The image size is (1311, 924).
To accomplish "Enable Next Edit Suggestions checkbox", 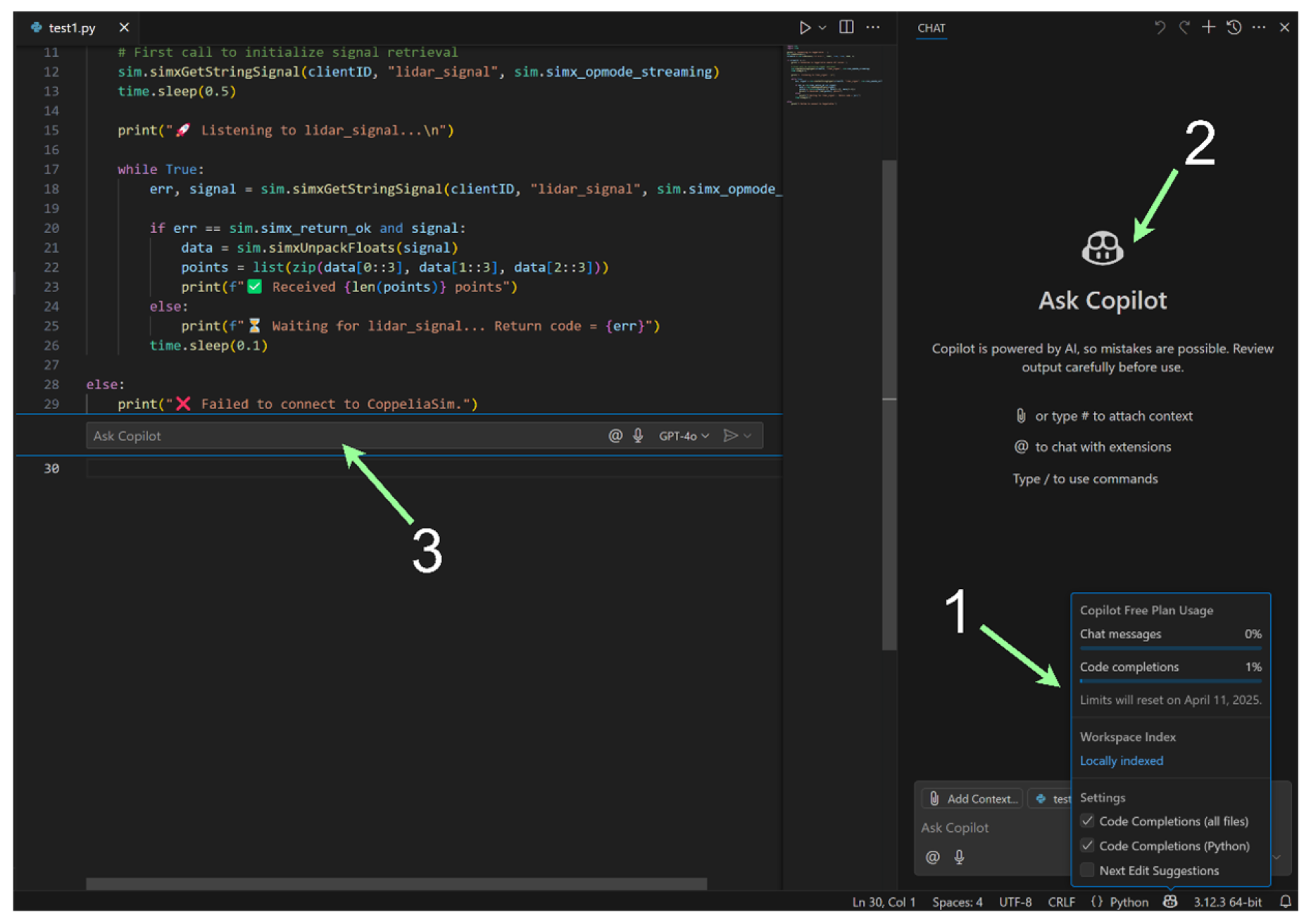I will (x=1087, y=871).
